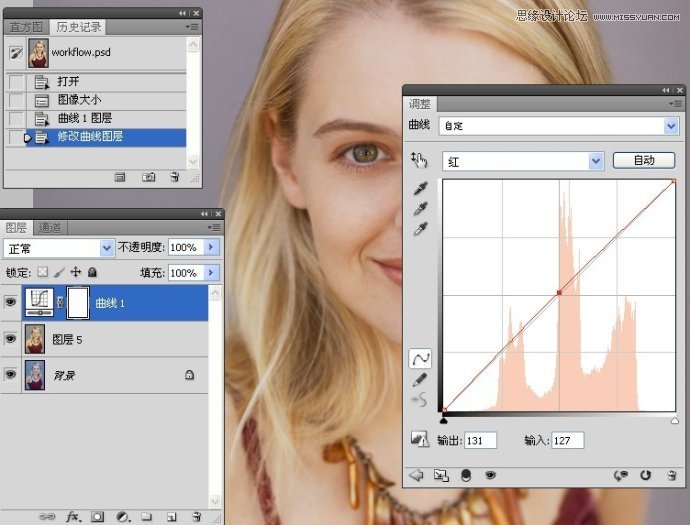Click the black point input slider
690x525 pixels.
tap(444, 420)
